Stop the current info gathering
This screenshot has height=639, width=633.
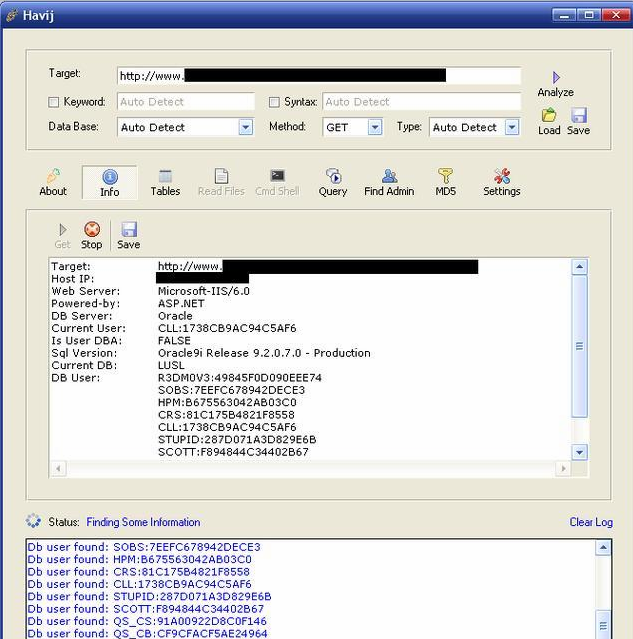(92, 235)
